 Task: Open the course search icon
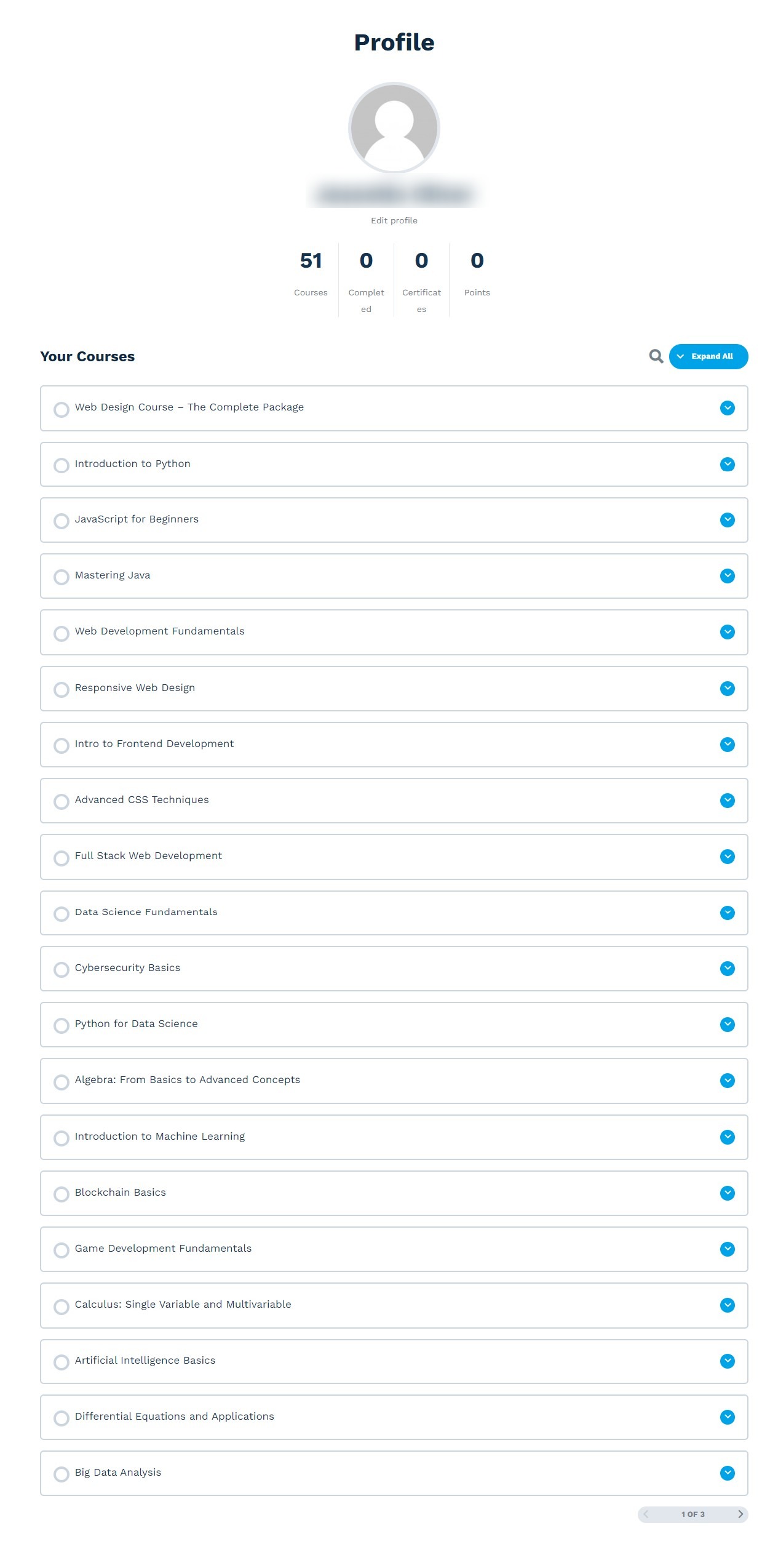pos(655,356)
